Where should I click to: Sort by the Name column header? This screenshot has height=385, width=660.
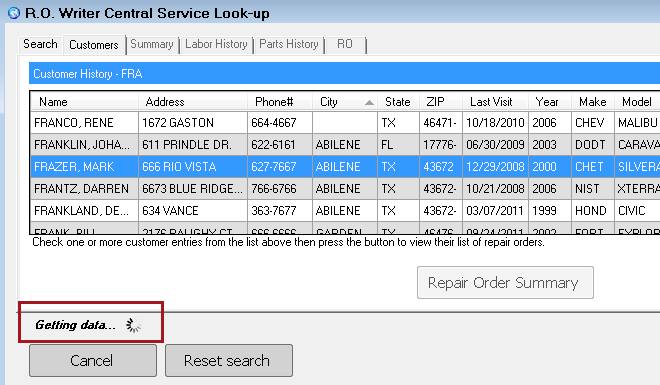click(84, 102)
